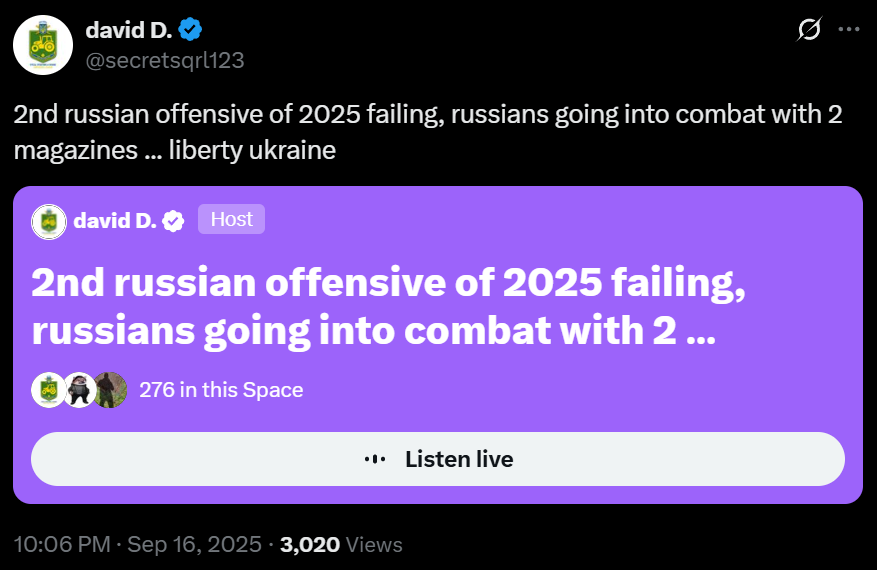The width and height of the screenshot is (877, 570).
Task: Click the Listen live button
Action: pos(438,459)
